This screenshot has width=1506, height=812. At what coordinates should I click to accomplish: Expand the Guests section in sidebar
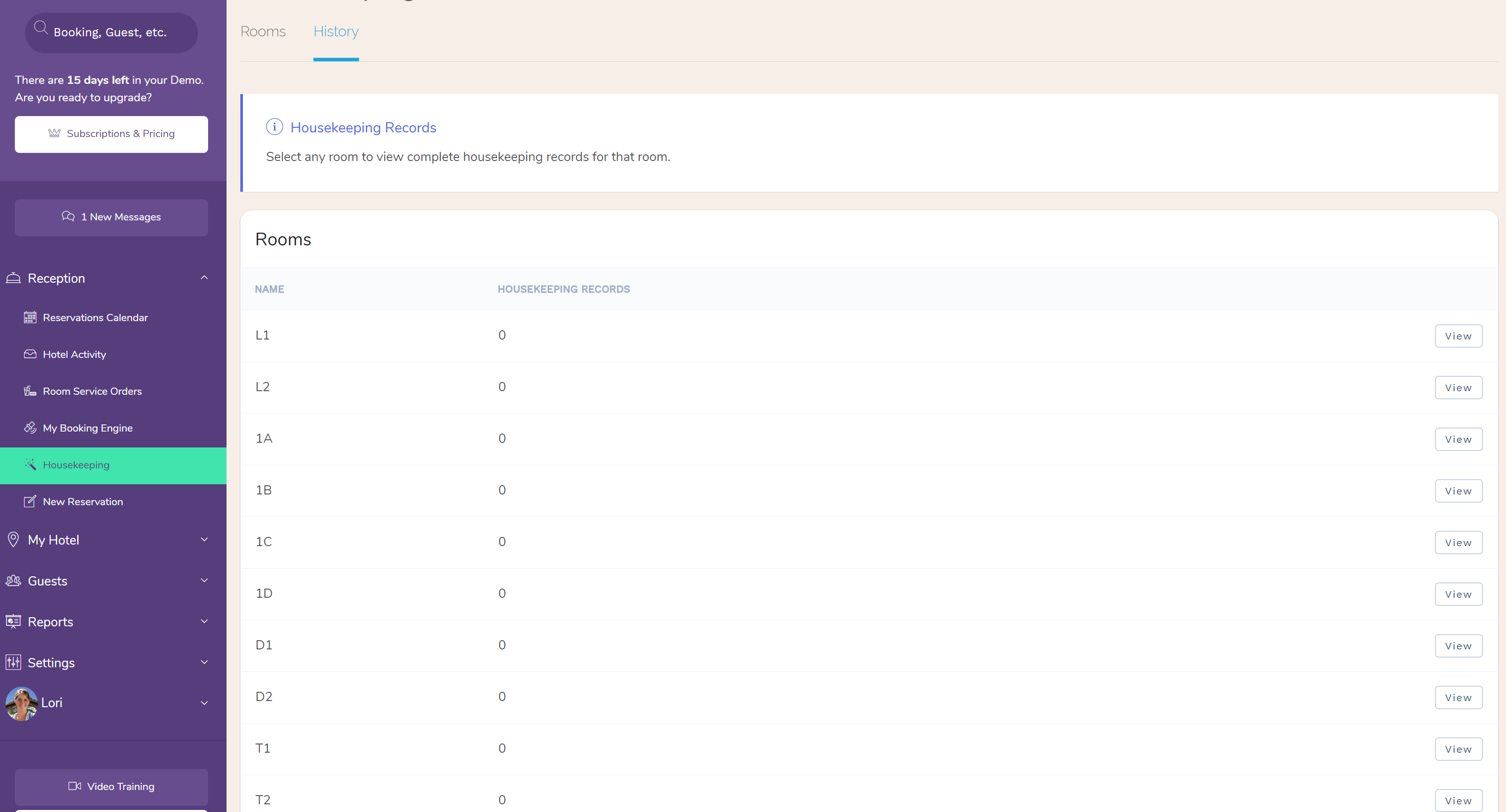tap(110, 581)
